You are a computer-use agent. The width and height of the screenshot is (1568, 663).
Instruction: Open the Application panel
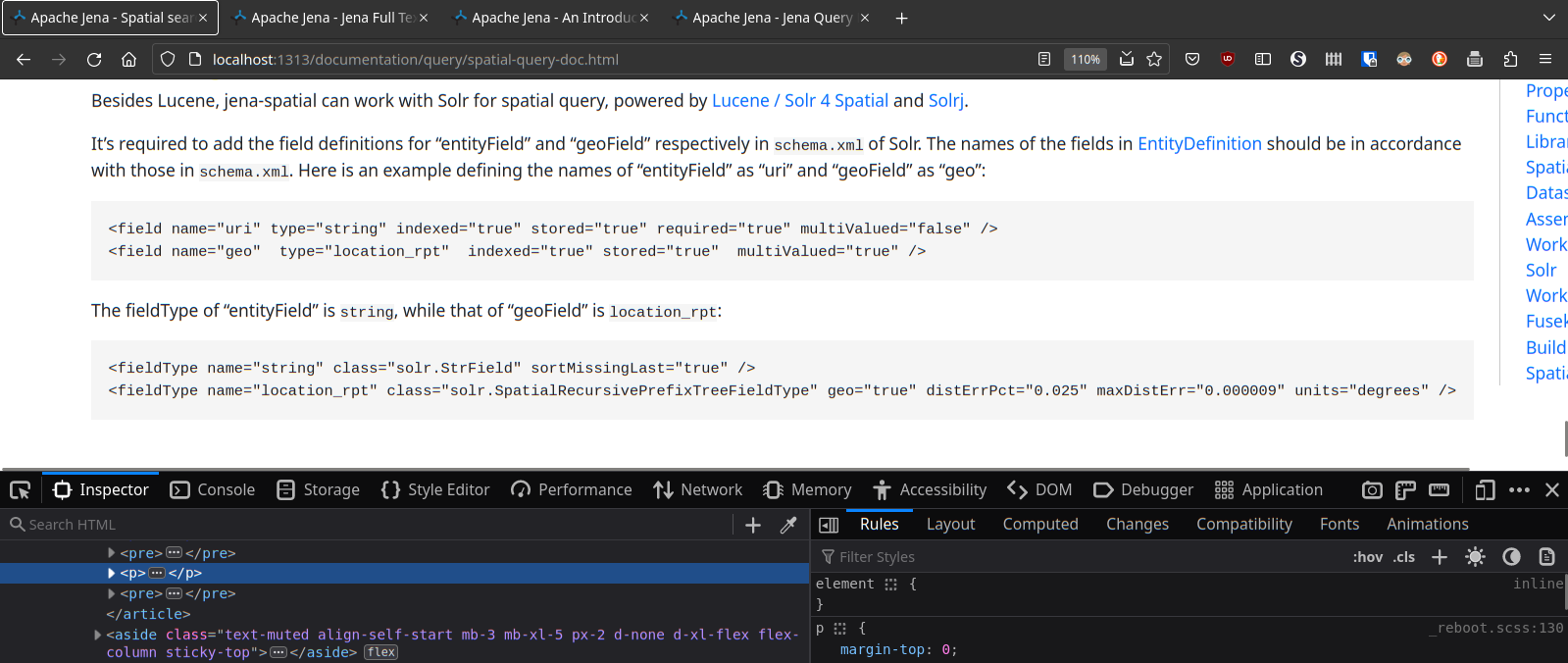tap(1269, 489)
